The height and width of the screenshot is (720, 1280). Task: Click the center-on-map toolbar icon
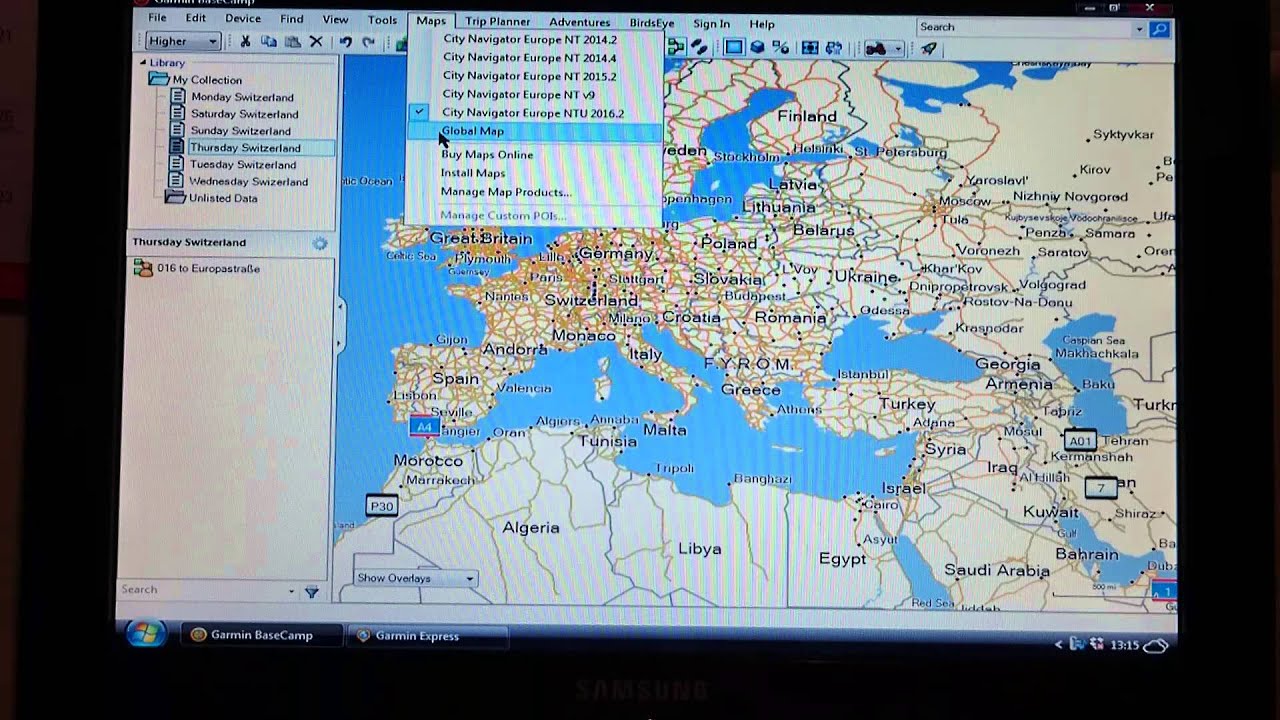coord(810,47)
